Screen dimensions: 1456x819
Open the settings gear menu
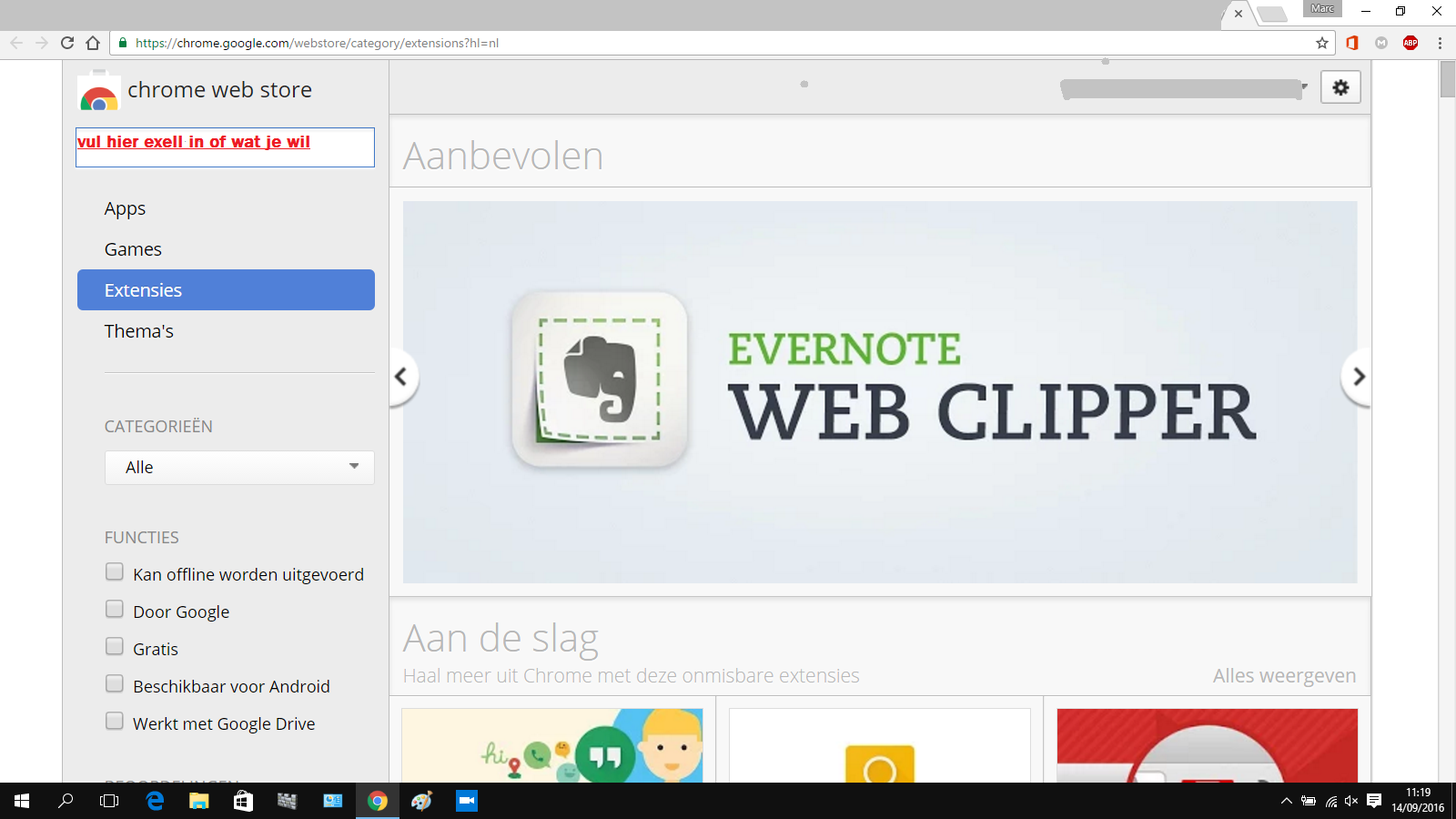1340,87
